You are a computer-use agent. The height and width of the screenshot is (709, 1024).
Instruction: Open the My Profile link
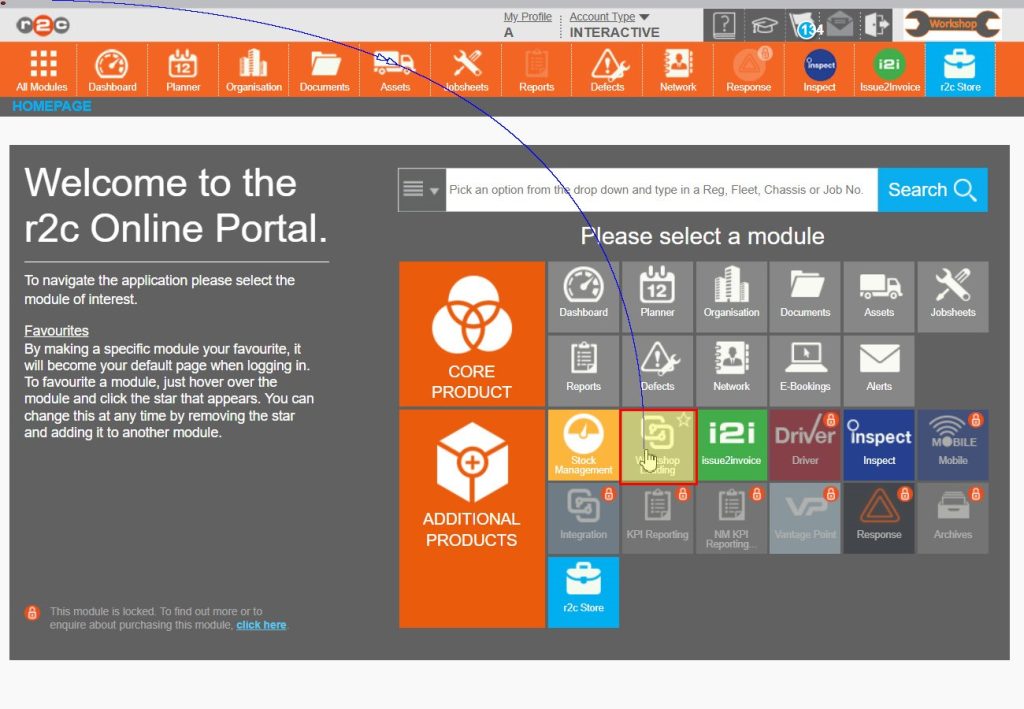point(527,17)
